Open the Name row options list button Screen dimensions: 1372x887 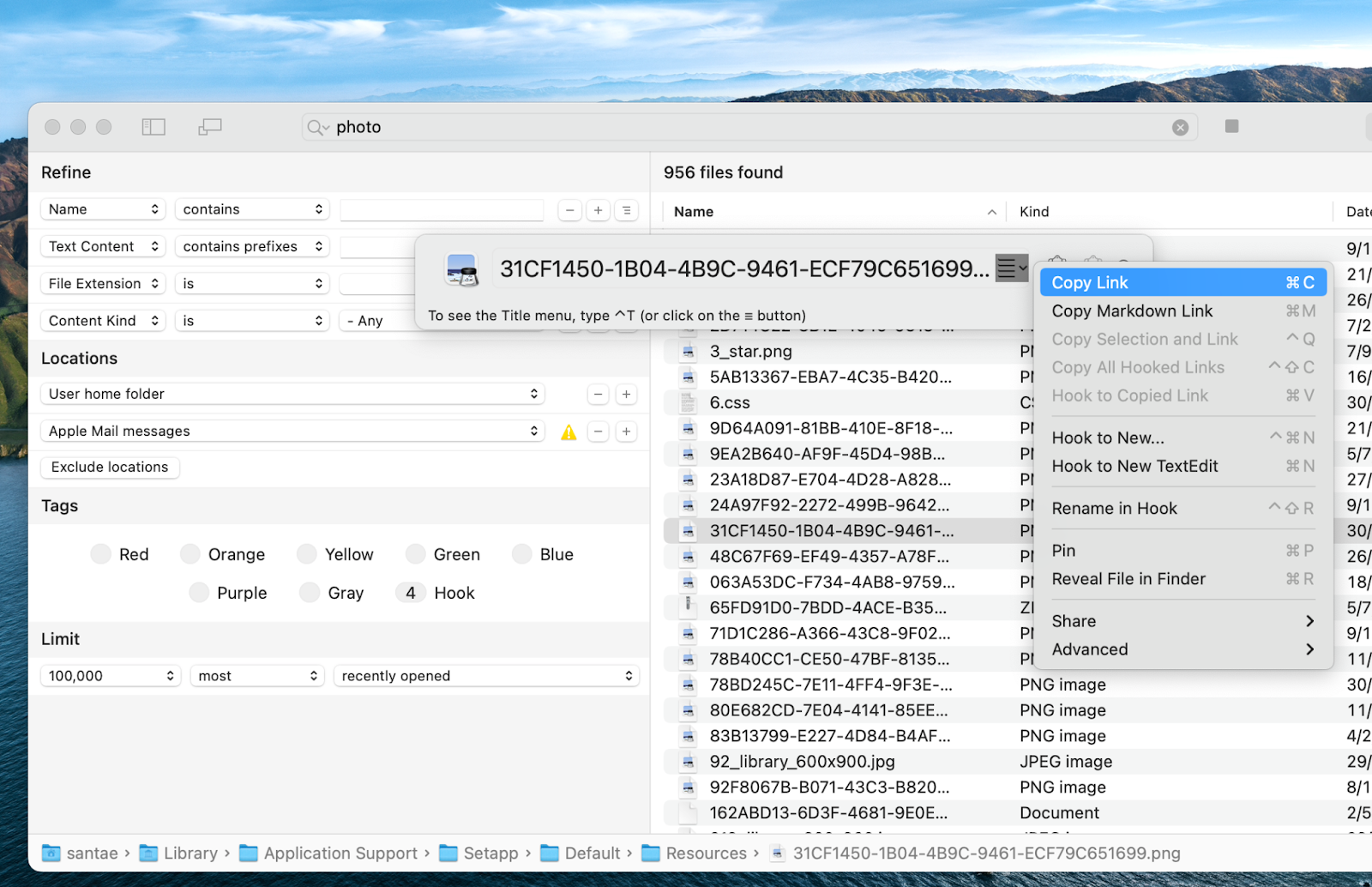point(627,209)
